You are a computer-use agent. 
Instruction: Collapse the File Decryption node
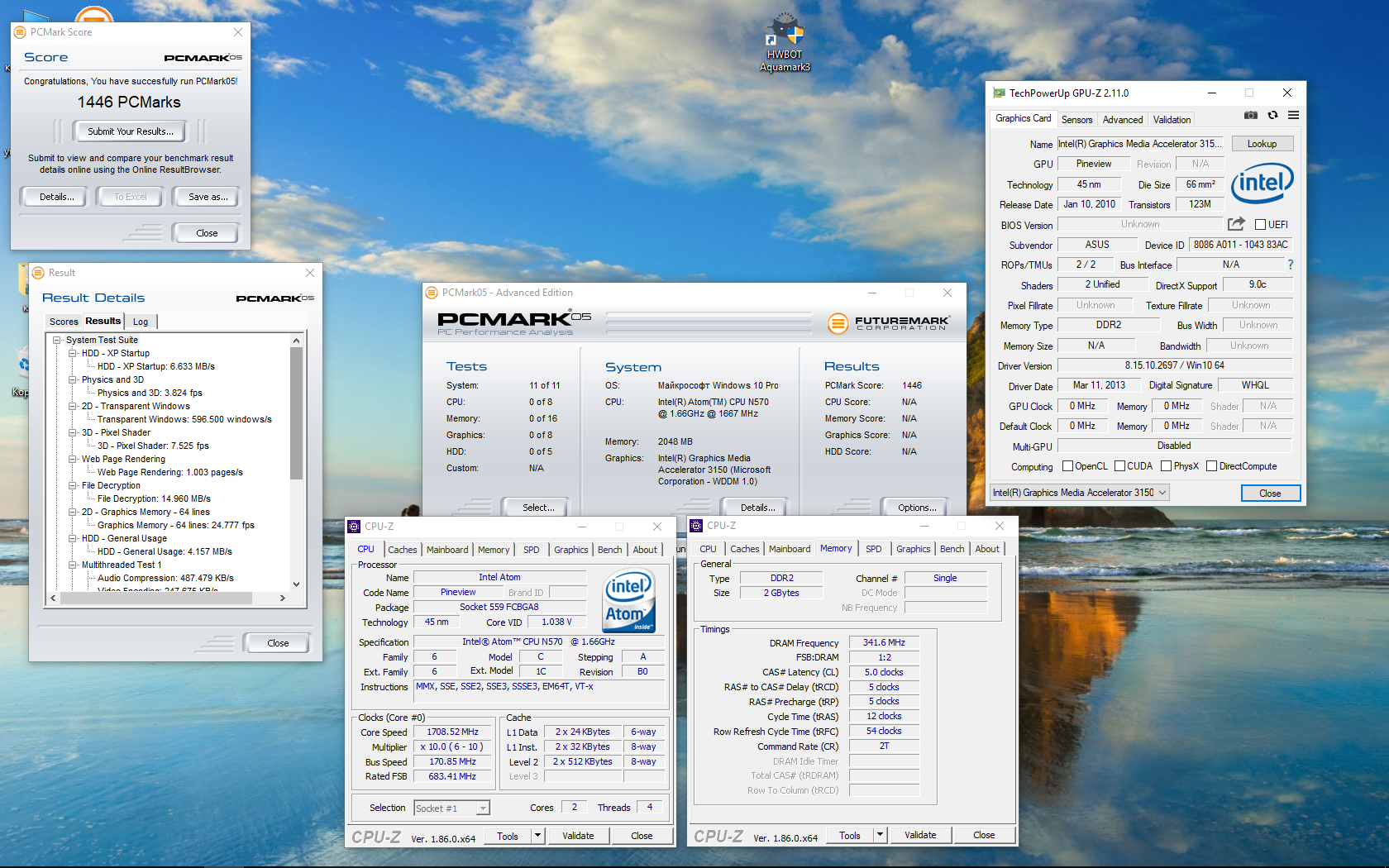[73, 485]
